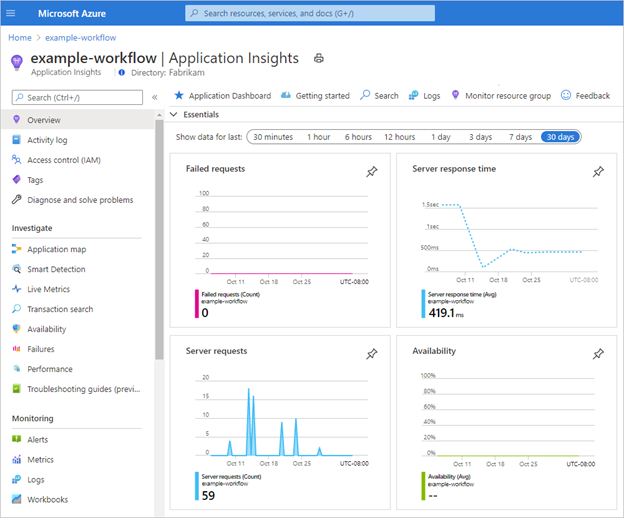Pin the Server response time chart
The image size is (624, 518).
[598, 172]
